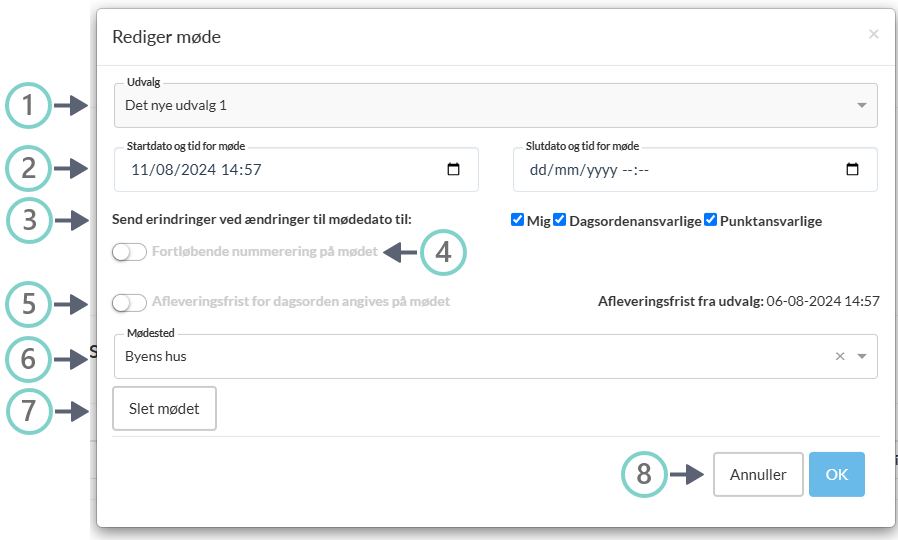898x540 pixels.
Task: Uncheck the Punktansvarlige checkbox
Action: tap(711, 220)
